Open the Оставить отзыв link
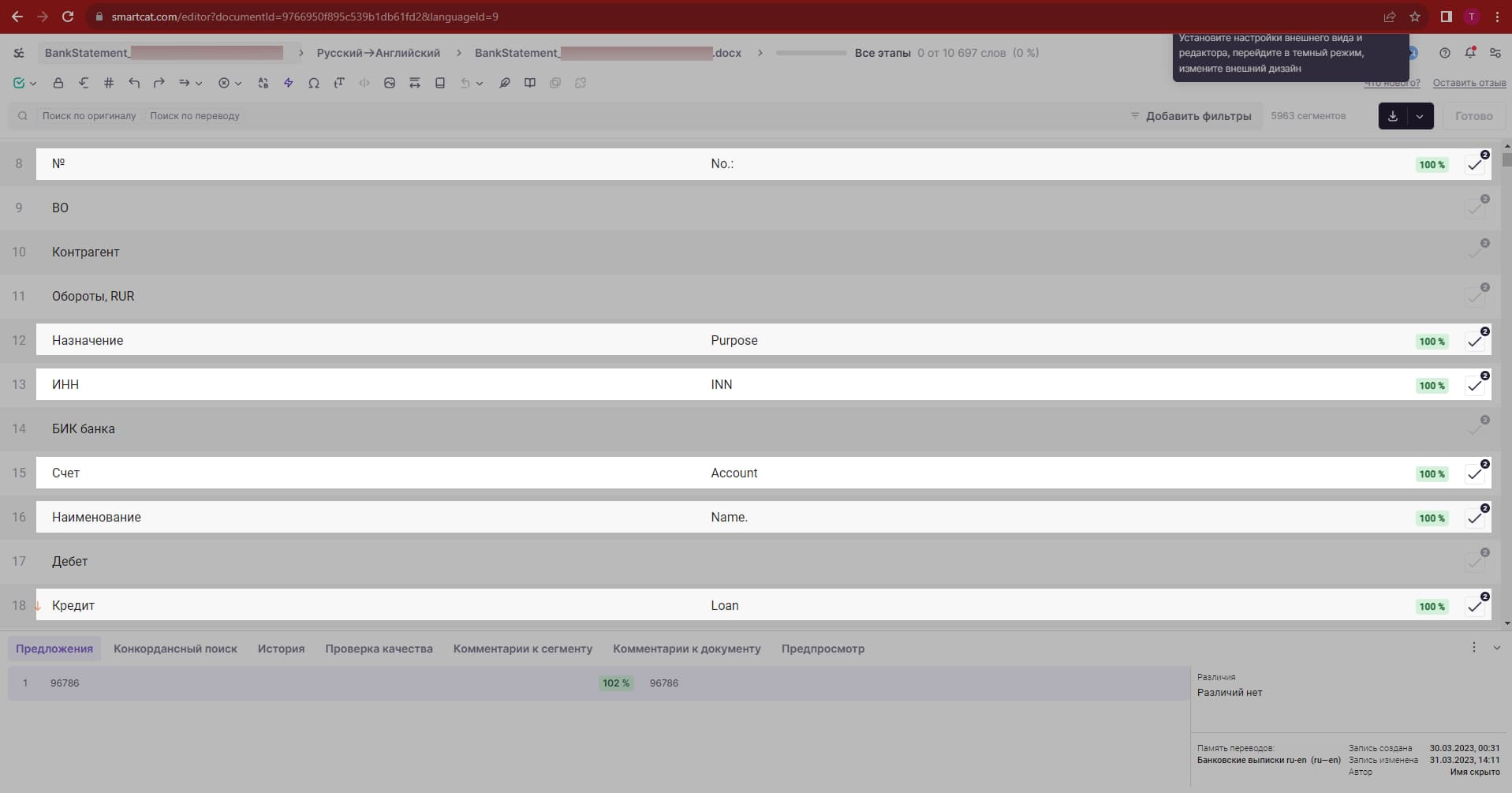1512x793 pixels. click(1469, 83)
